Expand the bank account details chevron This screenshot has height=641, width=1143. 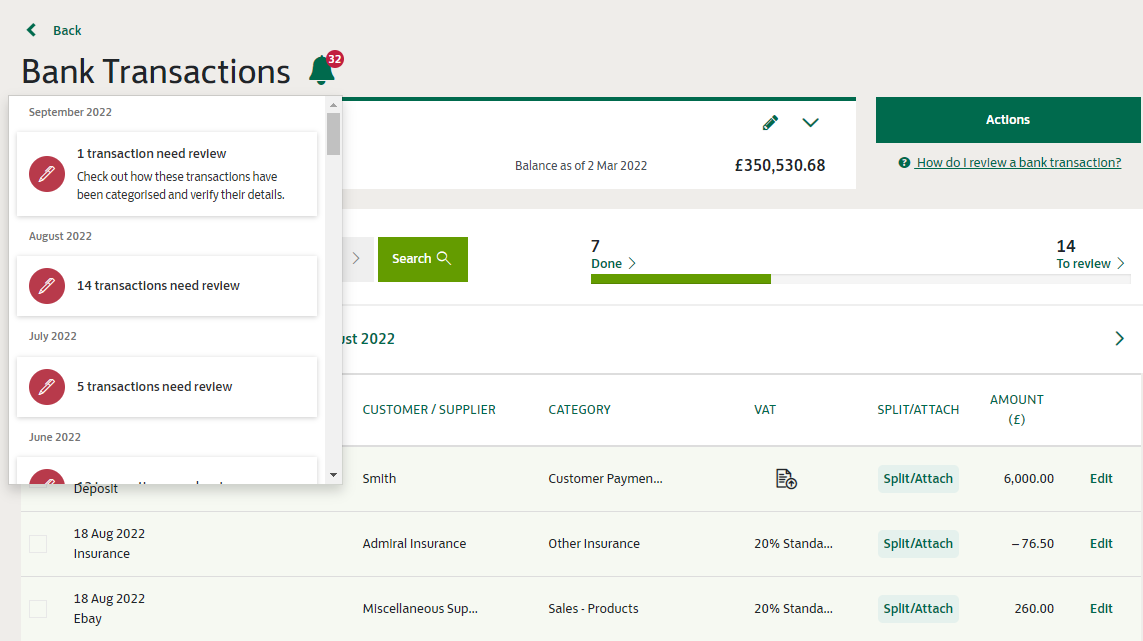[x=811, y=123]
